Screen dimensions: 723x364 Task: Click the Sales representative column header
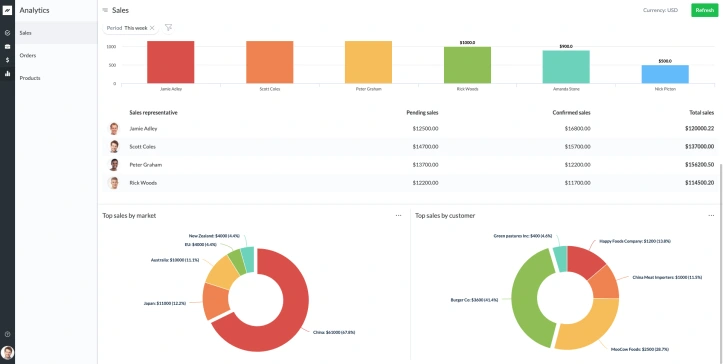pyautogui.click(x=154, y=113)
